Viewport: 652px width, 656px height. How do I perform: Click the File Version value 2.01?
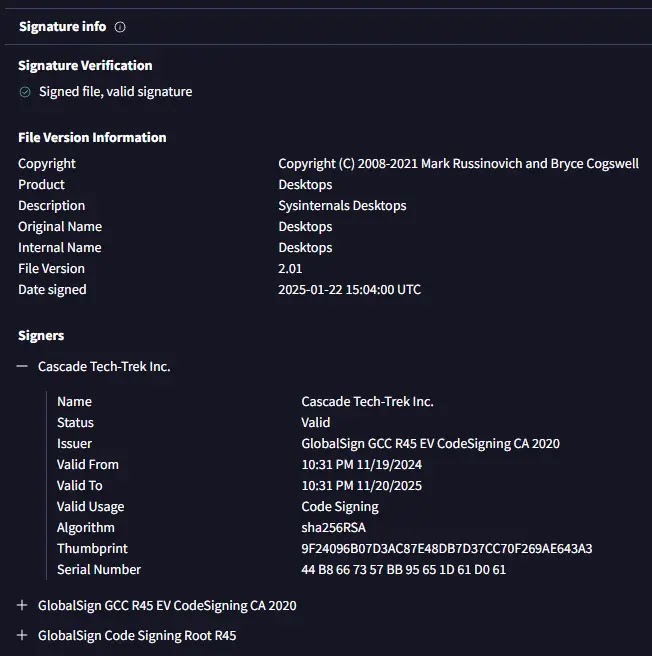coord(290,268)
